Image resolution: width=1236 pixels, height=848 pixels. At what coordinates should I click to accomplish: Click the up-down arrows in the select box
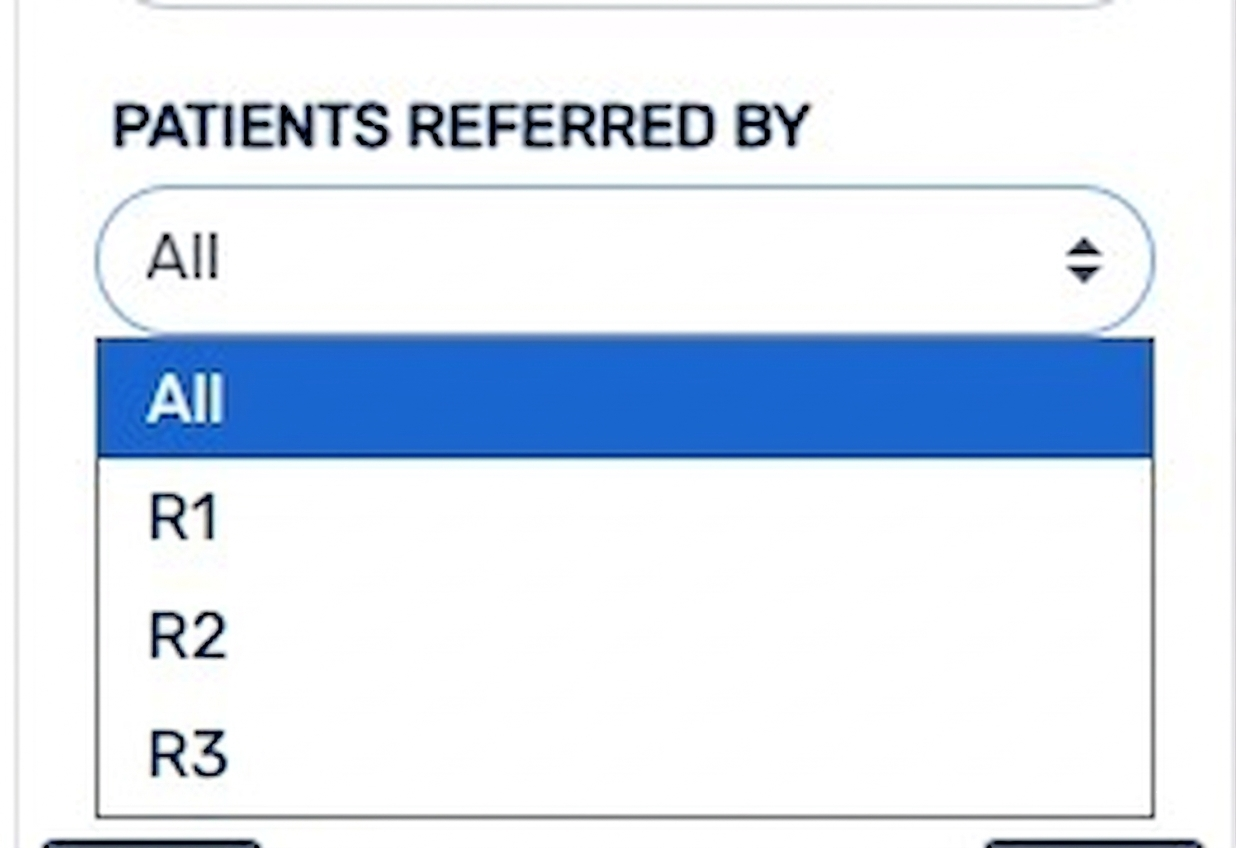tap(1082, 260)
